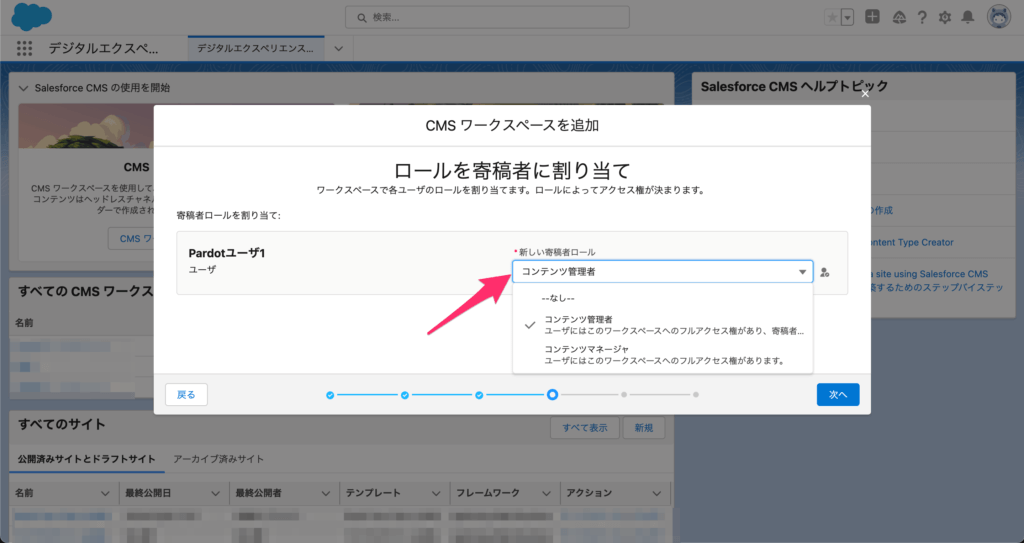The width and height of the screenshot is (1024, 543).
Task: Close the CMS workspace dialog with X
Action: [865, 94]
